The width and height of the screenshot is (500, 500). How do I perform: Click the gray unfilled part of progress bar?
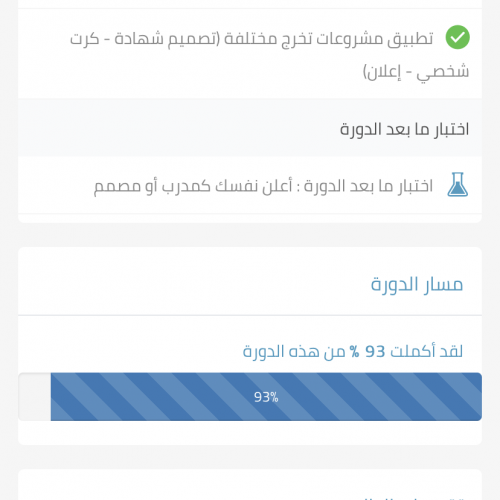coord(34,397)
